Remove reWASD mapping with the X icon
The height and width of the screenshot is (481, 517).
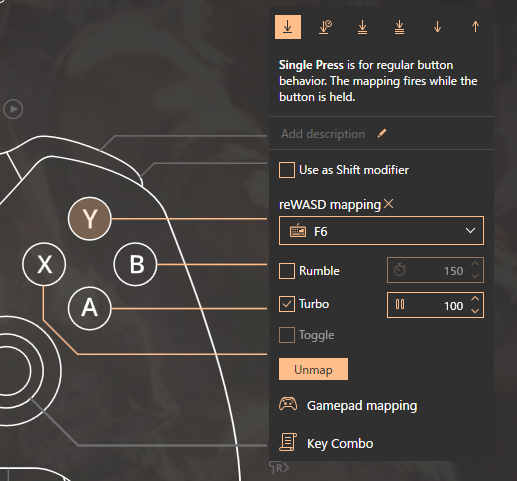point(389,204)
